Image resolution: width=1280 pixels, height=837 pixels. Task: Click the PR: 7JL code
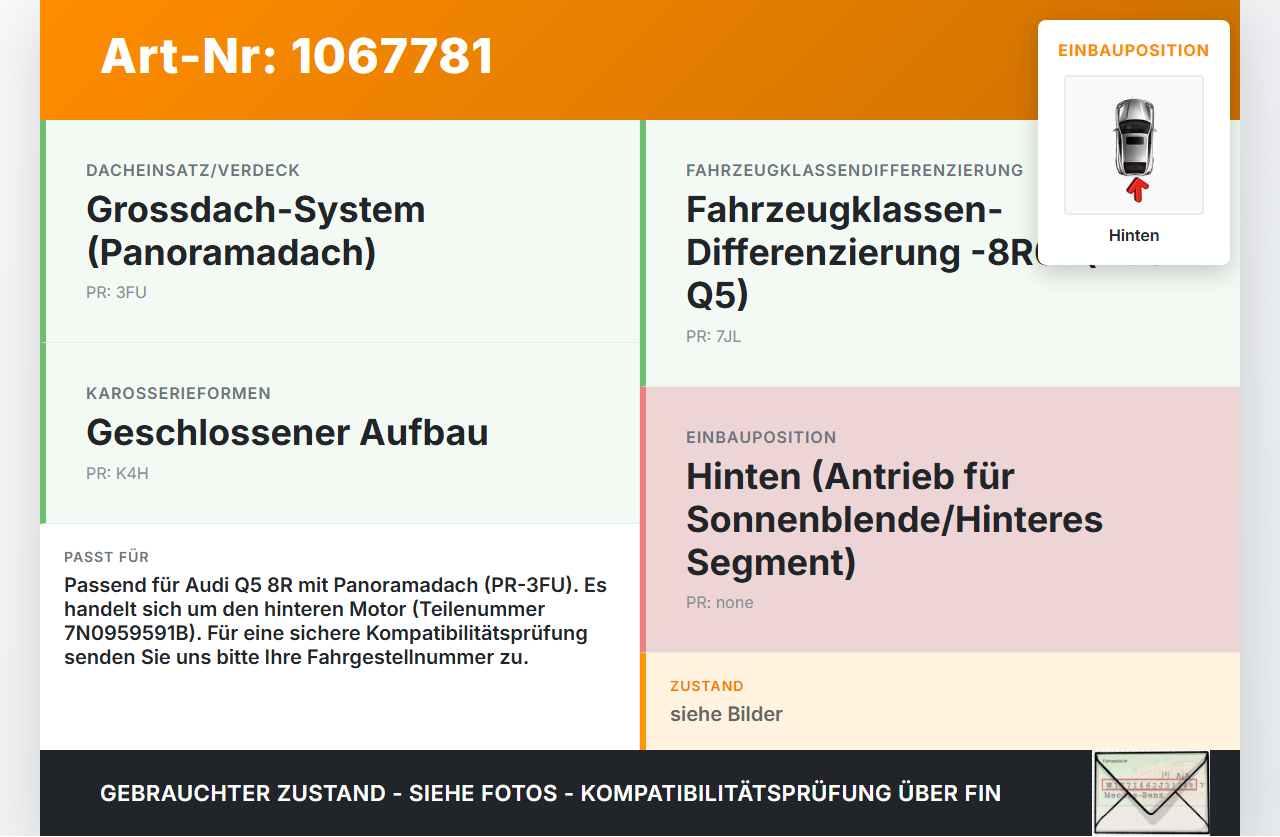713,337
